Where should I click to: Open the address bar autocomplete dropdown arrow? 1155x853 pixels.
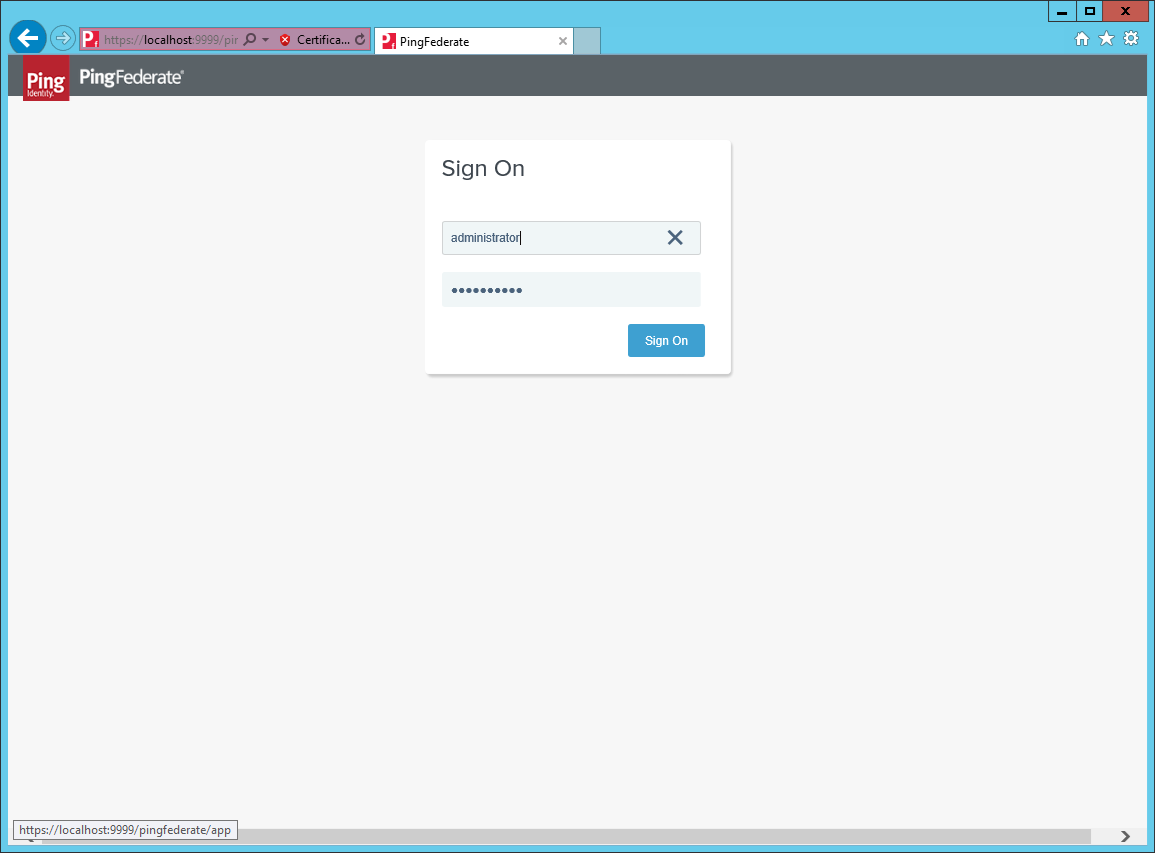265,40
